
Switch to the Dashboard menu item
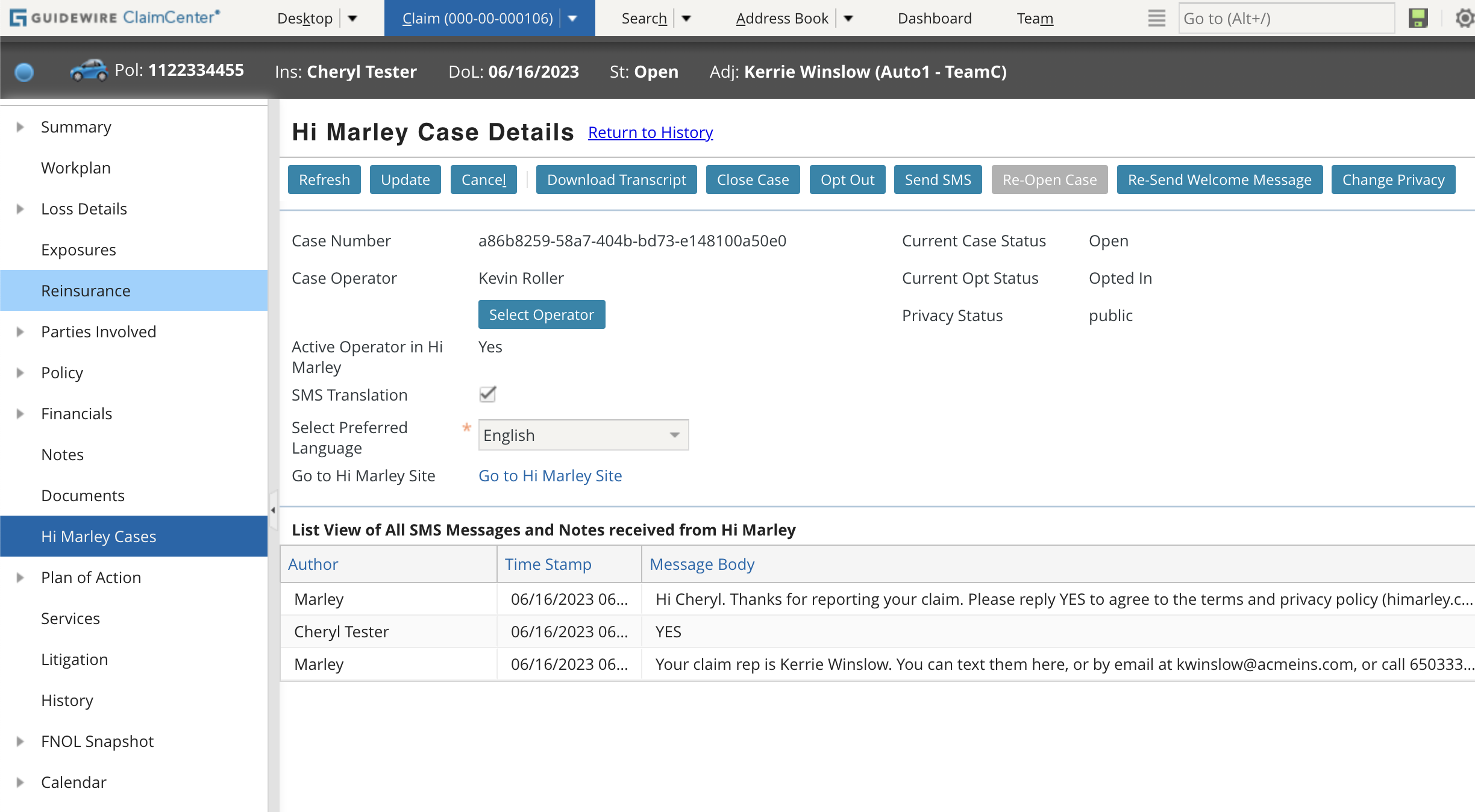click(934, 18)
